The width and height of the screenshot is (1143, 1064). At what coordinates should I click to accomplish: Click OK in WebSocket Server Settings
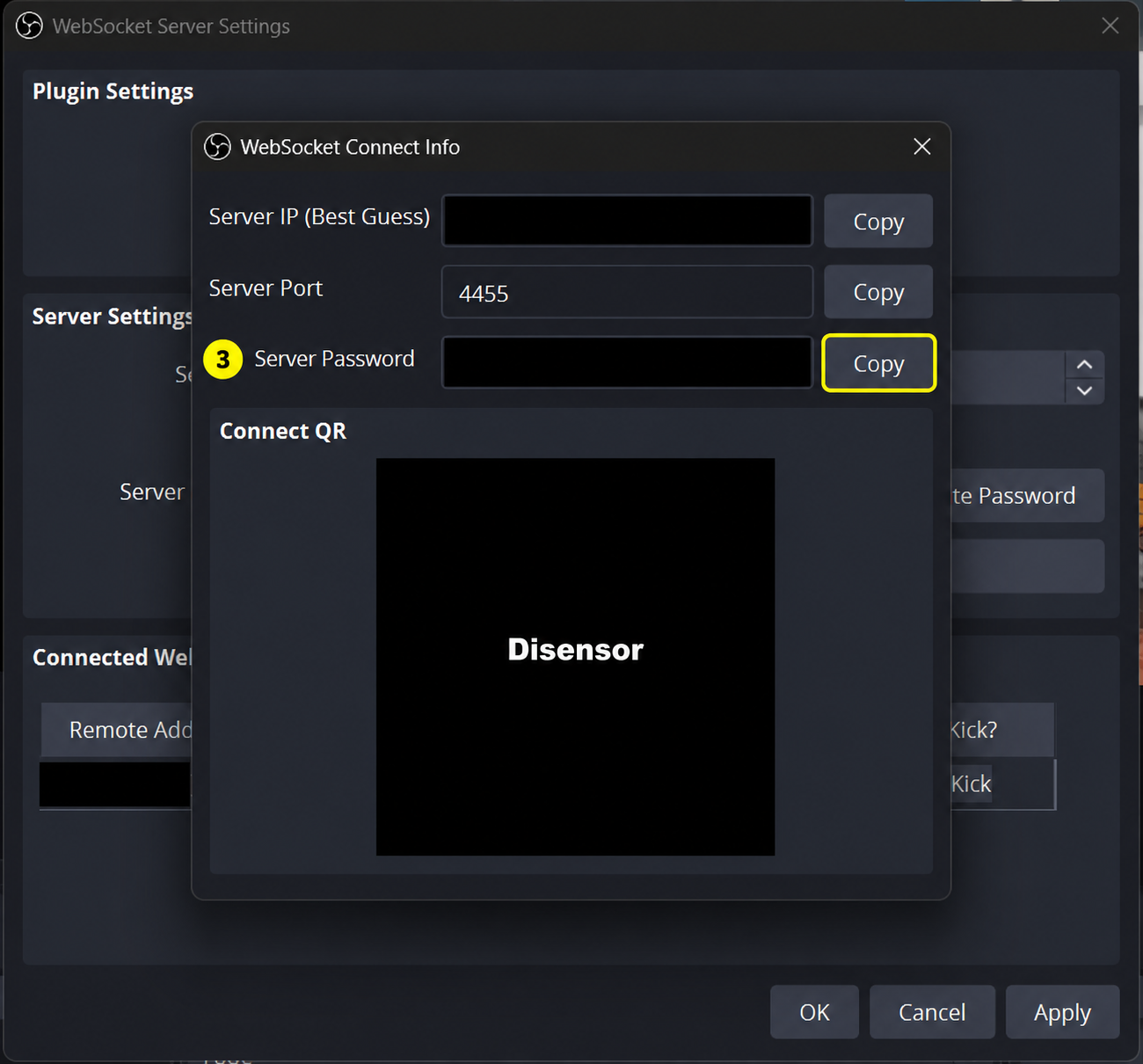tap(814, 1012)
